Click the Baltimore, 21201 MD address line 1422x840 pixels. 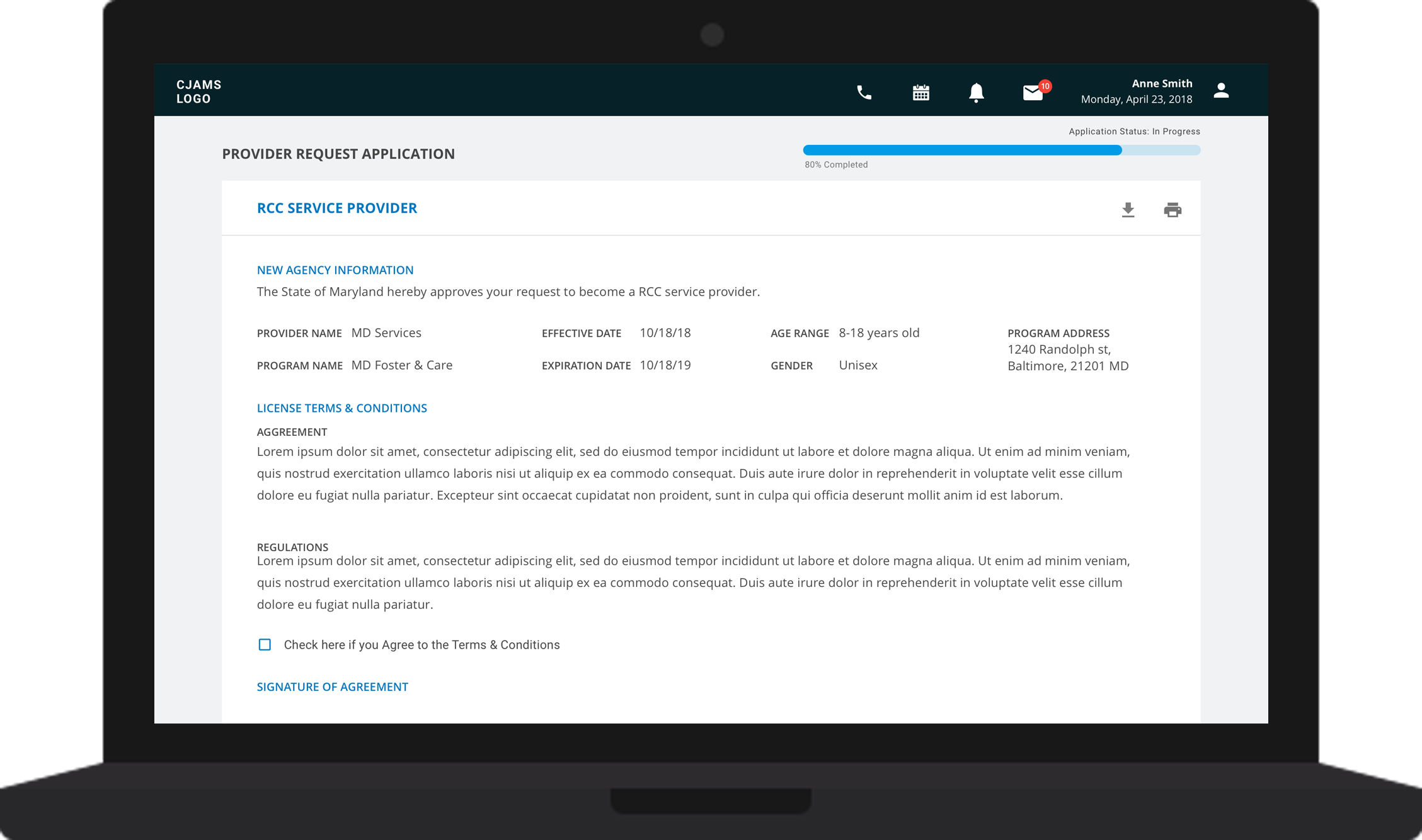coord(1068,365)
